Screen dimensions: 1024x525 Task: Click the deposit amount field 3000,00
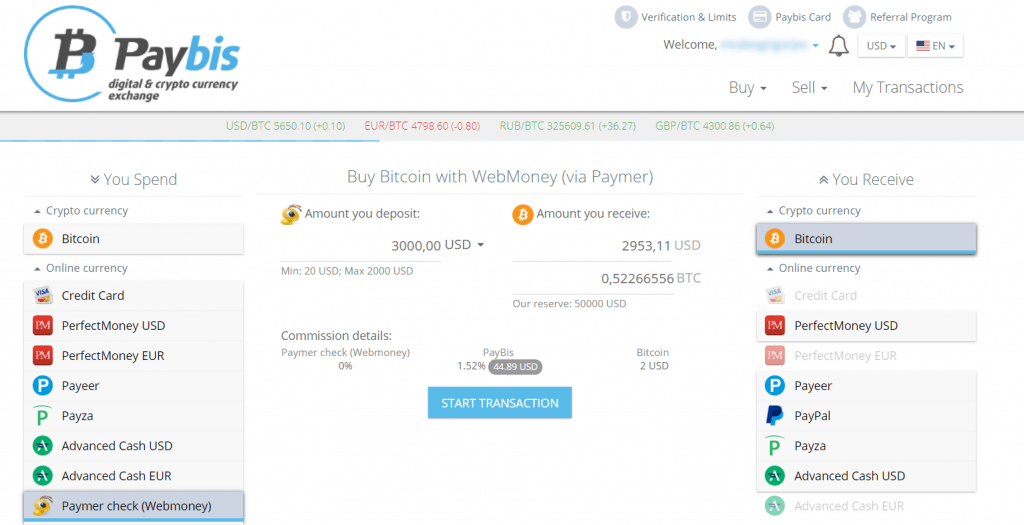click(x=360, y=246)
